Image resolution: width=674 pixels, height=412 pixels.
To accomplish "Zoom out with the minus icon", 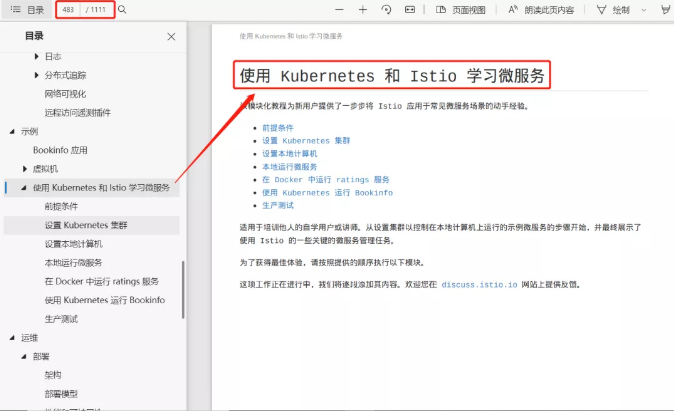I will click(x=340, y=9).
